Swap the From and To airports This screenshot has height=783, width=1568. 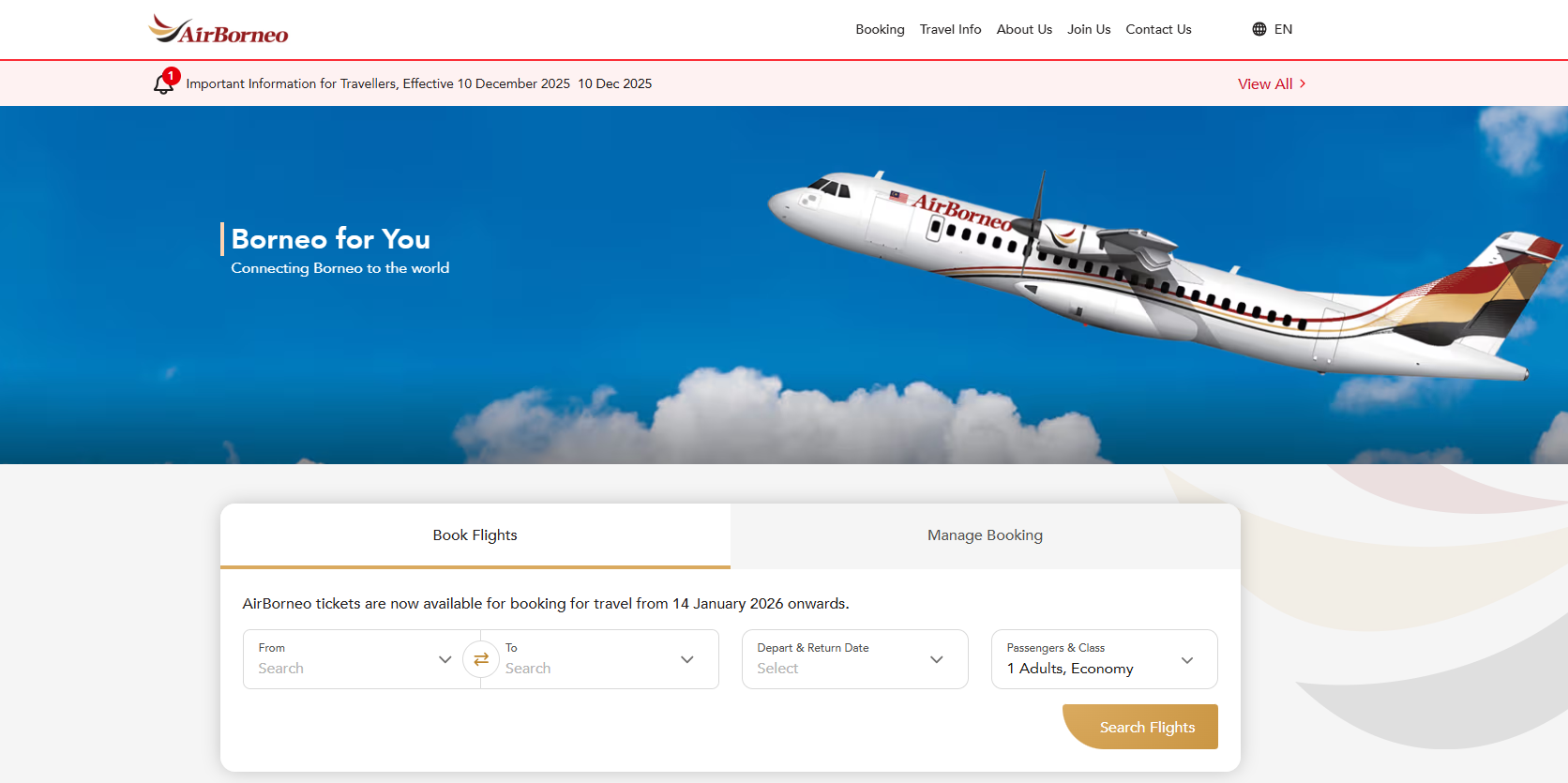pyautogui.click(x=481, y=659)
